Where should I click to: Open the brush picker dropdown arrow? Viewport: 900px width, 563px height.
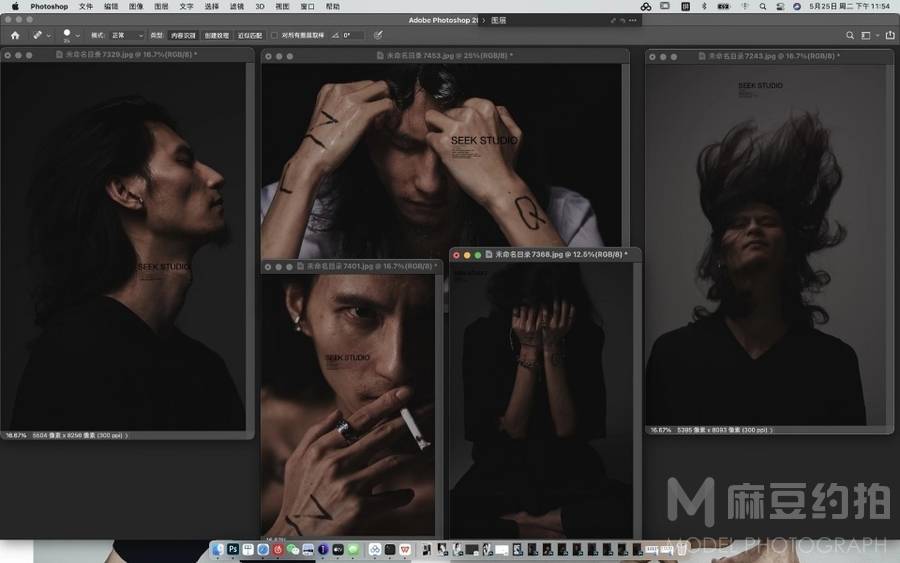tap(78, 36)
